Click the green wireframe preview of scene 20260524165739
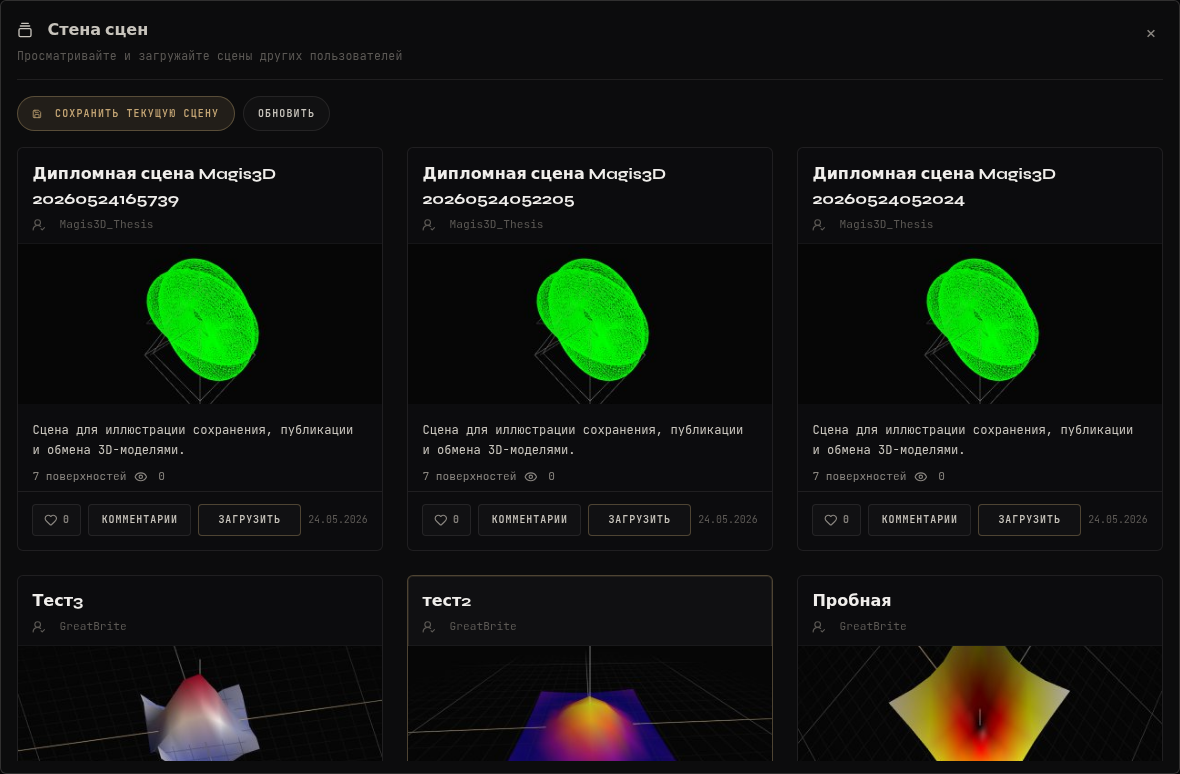 click(x=200, y=324)
